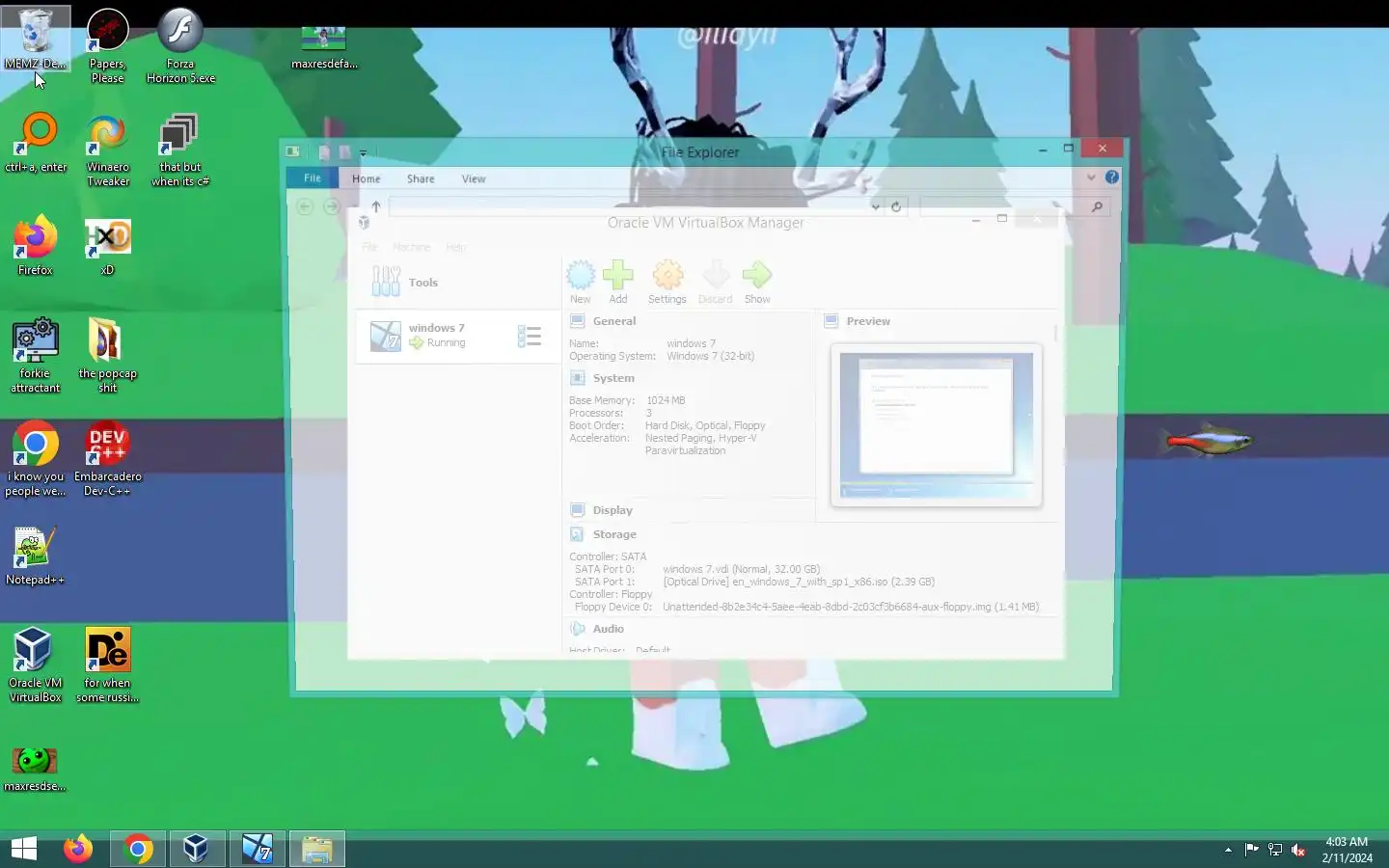Select the Chrome shortcut labeled "i know you people we..."
Image resolution: width=1389 pixels, height=868 pixels.
coord(36,458)
